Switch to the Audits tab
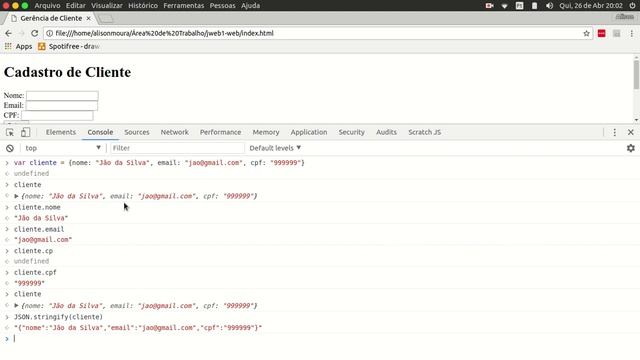Viewport: 640px width, 360px height. coord(387,132)
